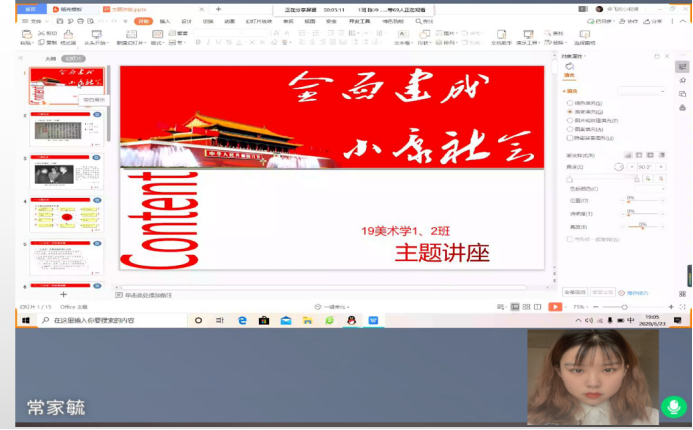
Task: Open the fill preset dropdown
Action: 641,91
